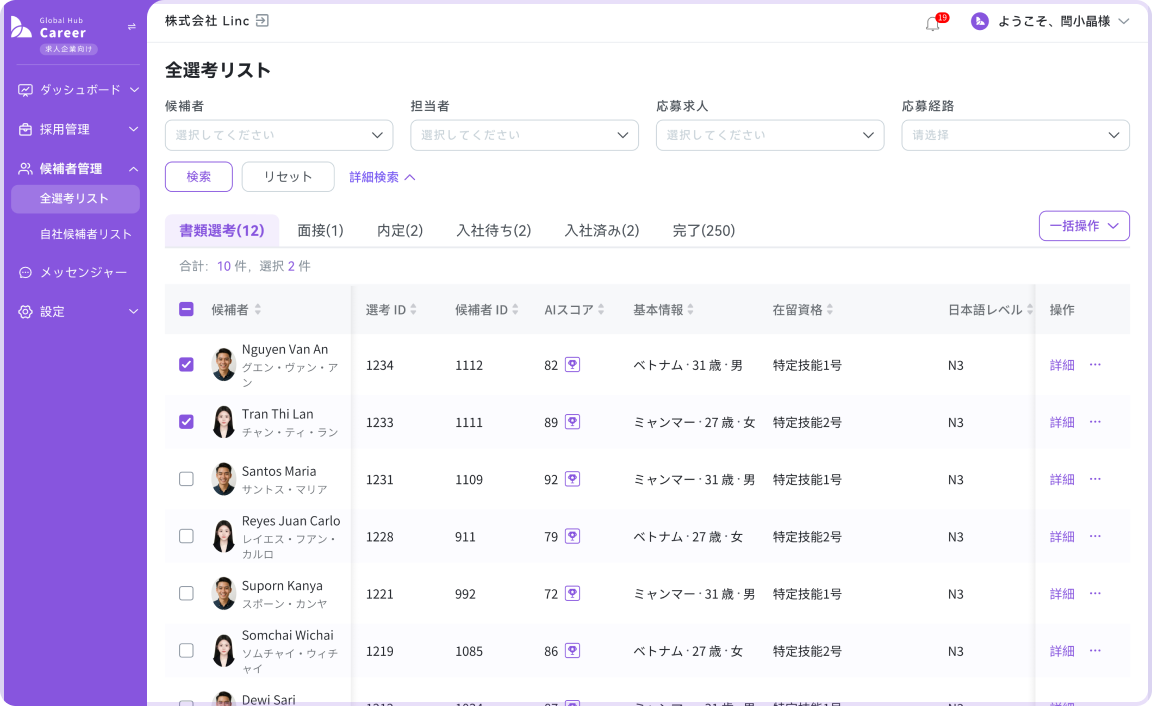Switch to the 完了(250) tab
This screenshot has width=1152, height=706.
click(704, 231)
